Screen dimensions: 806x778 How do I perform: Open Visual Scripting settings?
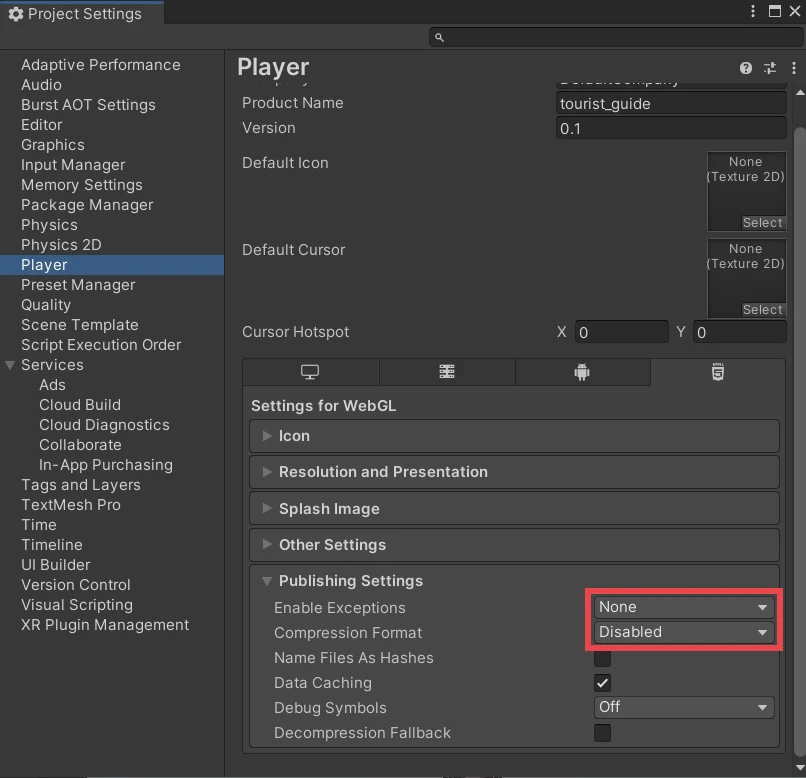click(x=77, y=605)
